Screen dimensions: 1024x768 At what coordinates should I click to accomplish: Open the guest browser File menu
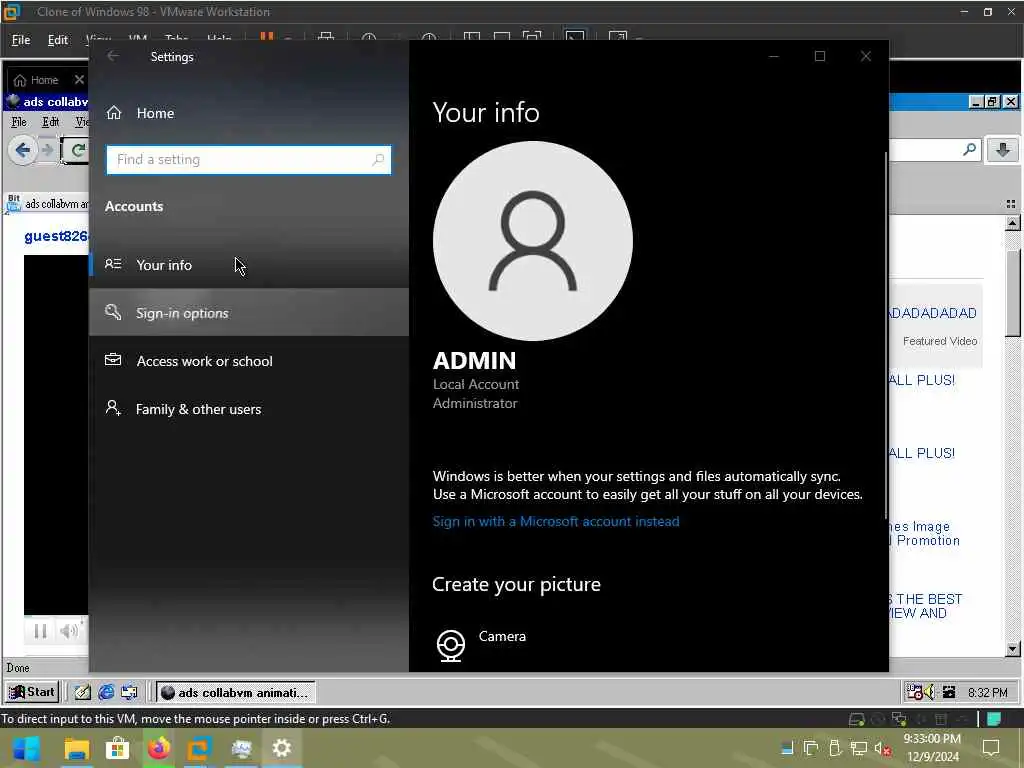pyautogui.click(x=19, y=121)
